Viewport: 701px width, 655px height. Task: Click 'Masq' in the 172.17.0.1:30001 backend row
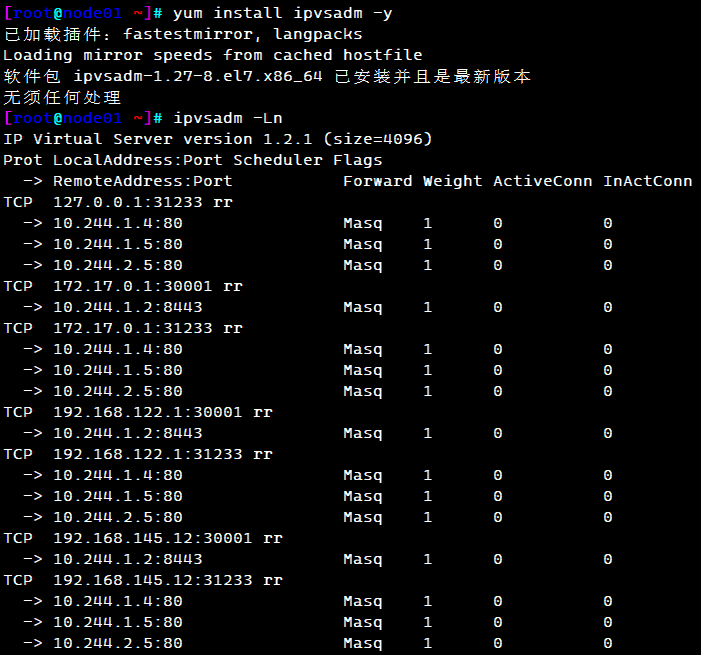click(363, 308)
